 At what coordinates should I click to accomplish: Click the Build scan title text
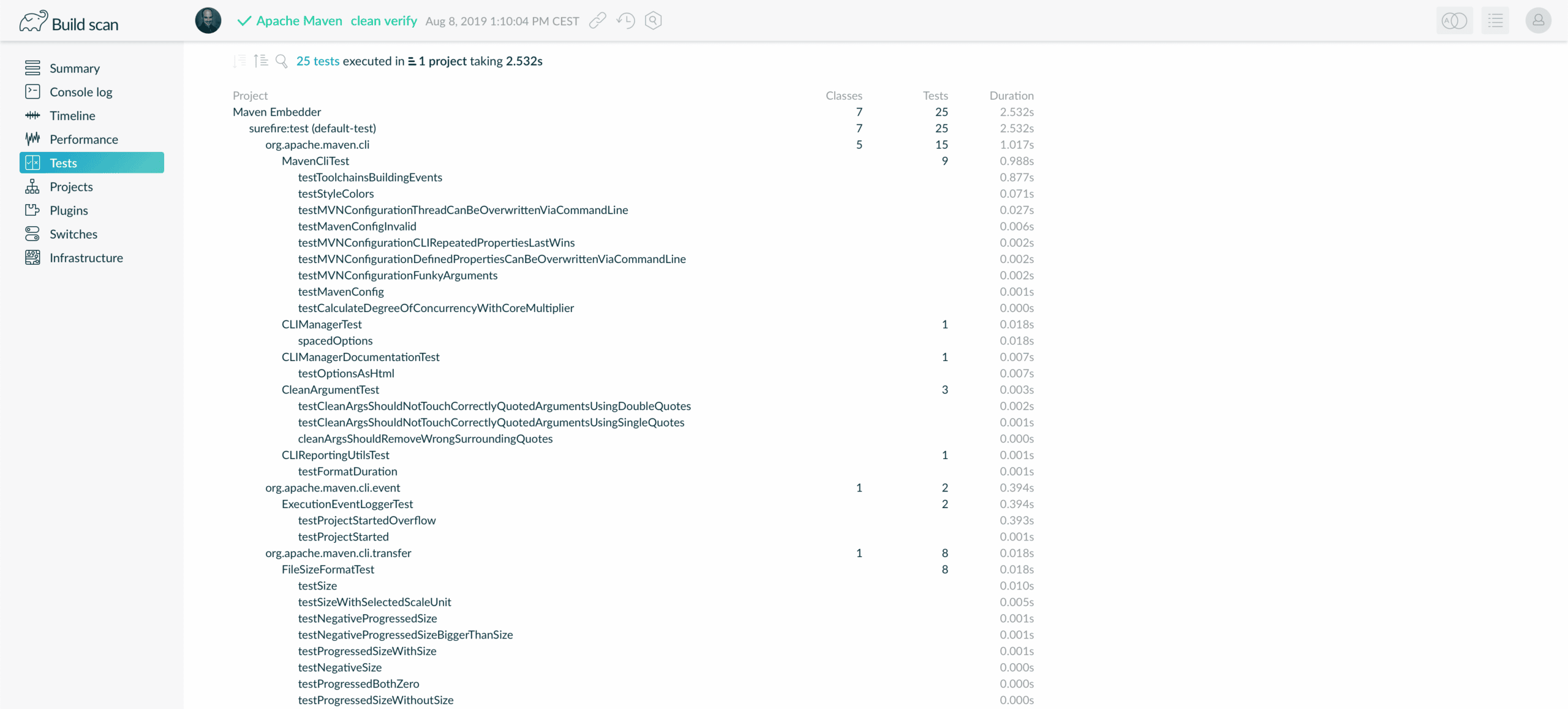(85, 25)
